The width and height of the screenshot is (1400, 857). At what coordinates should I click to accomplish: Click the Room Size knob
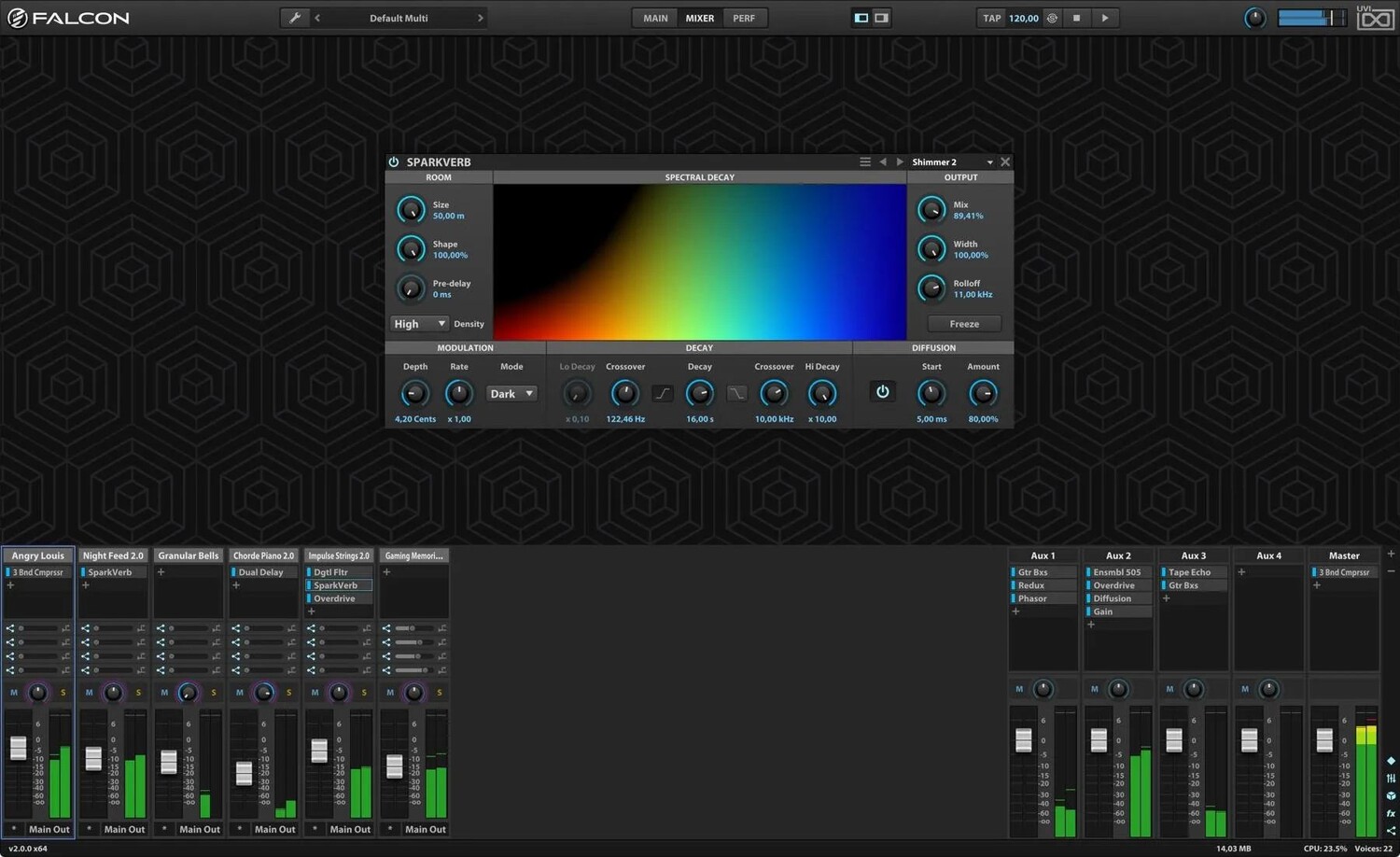click(411, 209)
